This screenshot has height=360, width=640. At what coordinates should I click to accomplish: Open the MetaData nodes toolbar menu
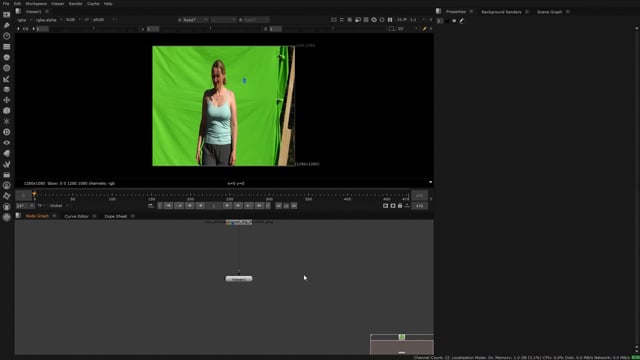(x=7, y=153)
